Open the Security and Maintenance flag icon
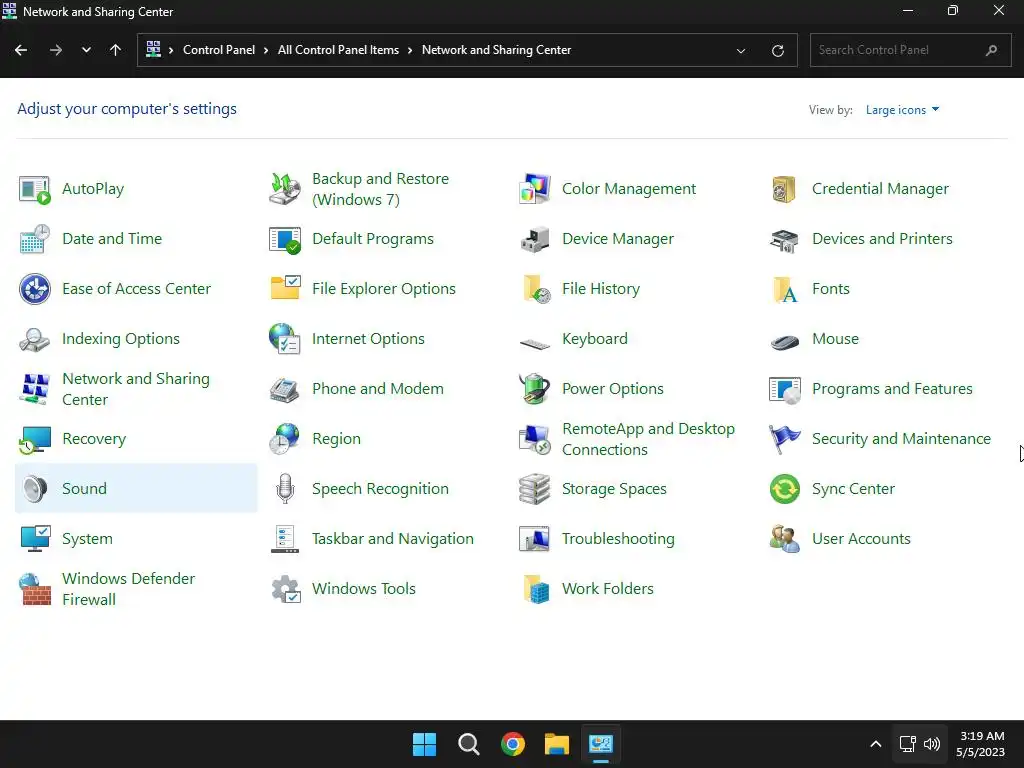The width and height of the screenshot is (1024, 768). (784, 440)
